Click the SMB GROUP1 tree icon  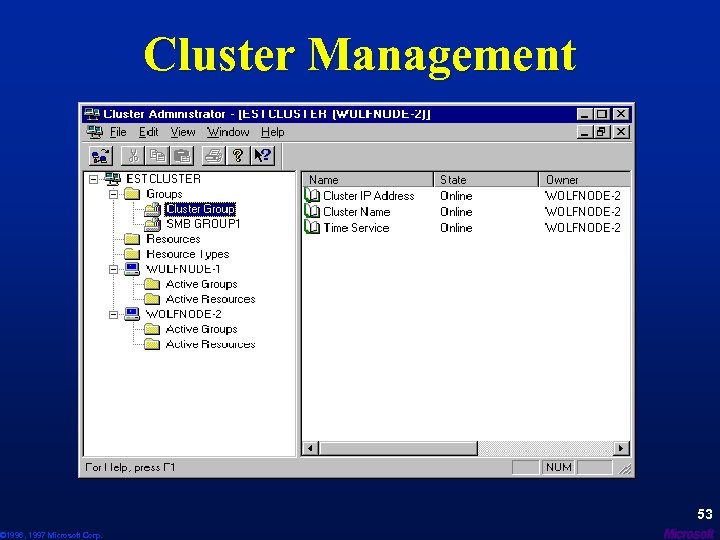coord(152,225)
